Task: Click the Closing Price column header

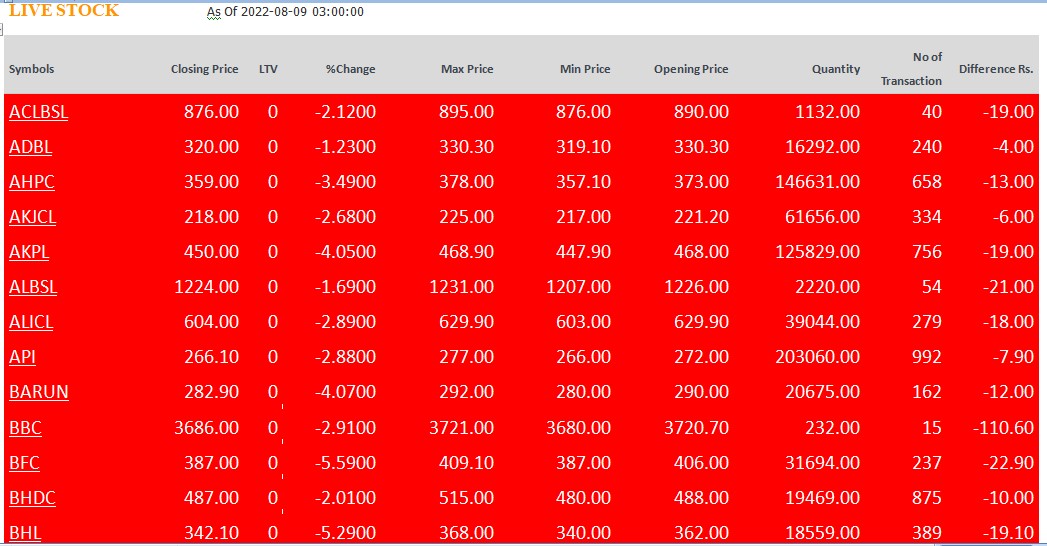Action: tap(204, 69)
